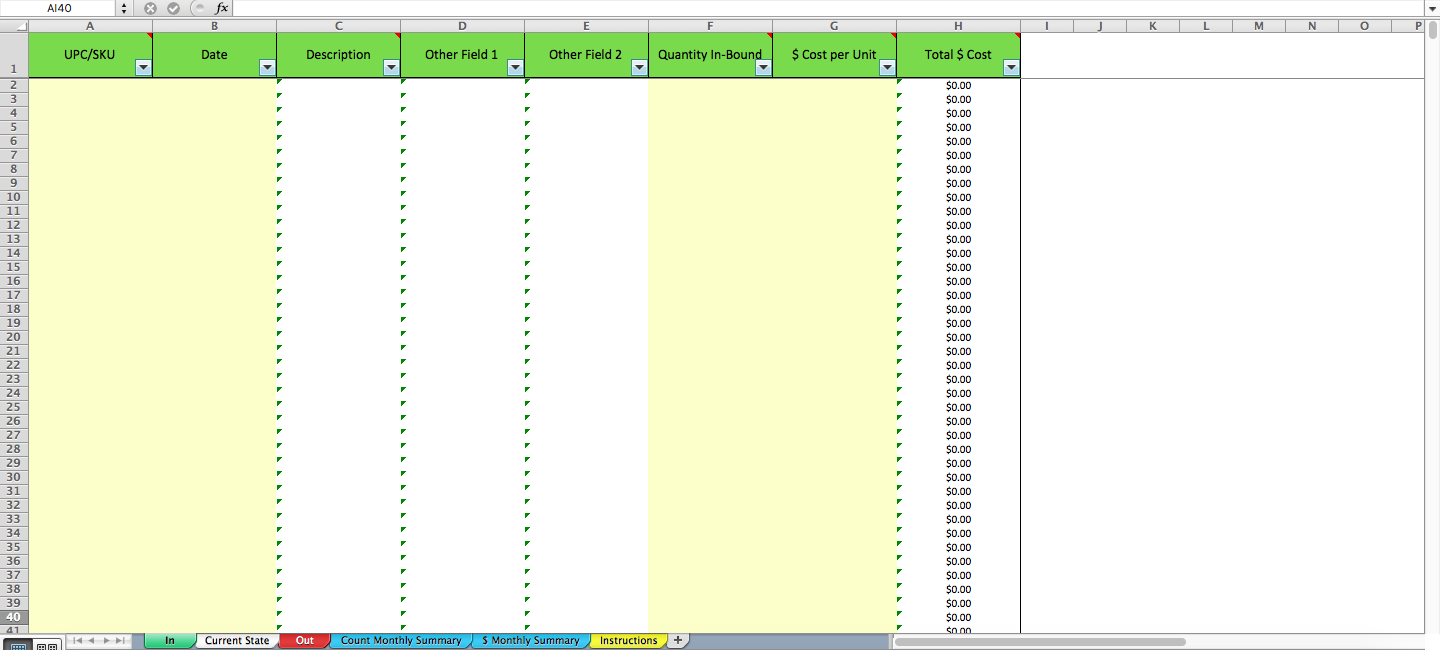Viewport: 1440px width, 650px height.
Task: Switch to the Instructions sheet tab
Action: coord(628,640)
